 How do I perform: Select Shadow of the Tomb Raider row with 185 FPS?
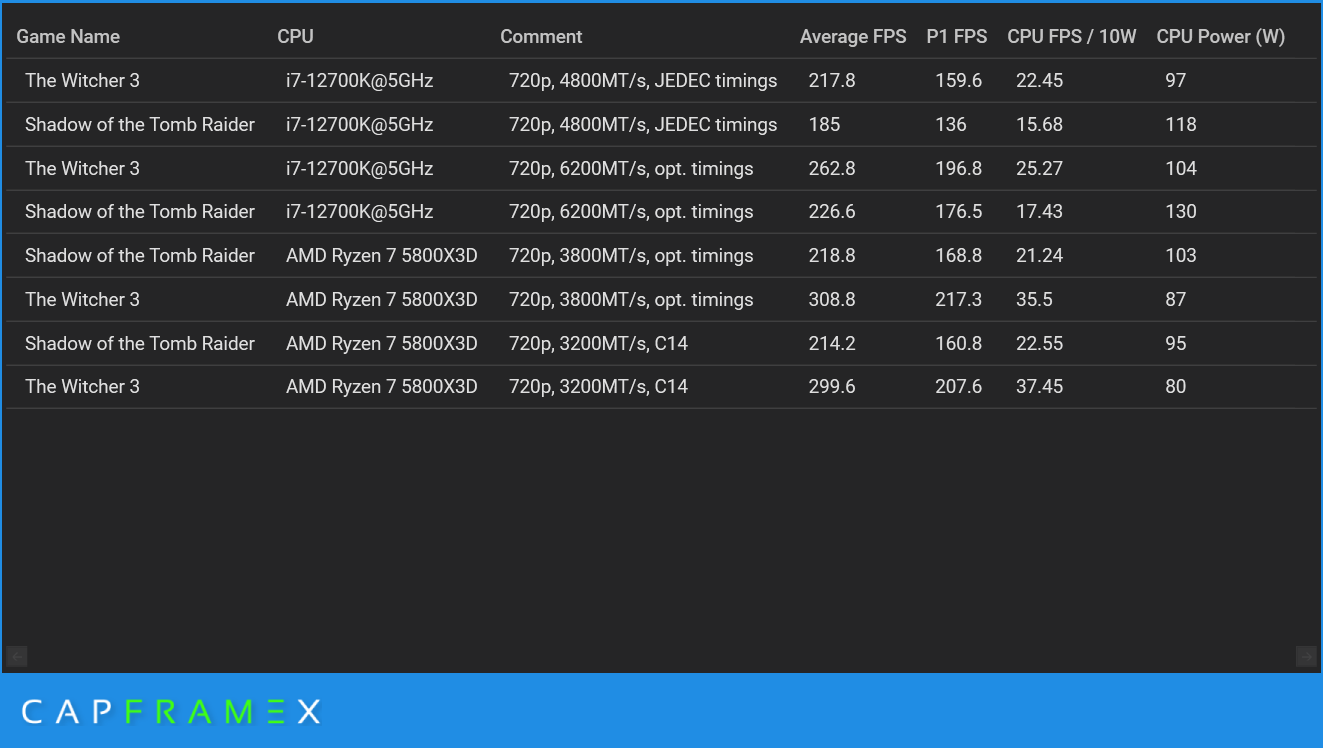[x=661, y=125]
